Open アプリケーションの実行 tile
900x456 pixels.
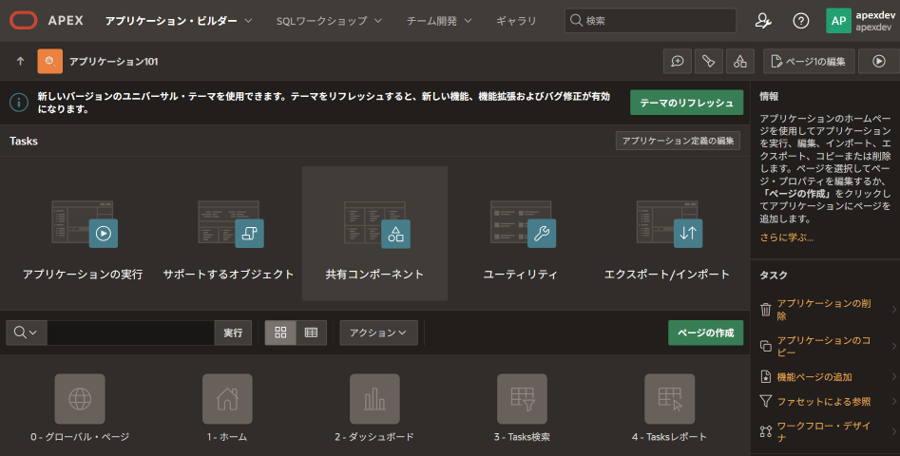tap(83, 234)
